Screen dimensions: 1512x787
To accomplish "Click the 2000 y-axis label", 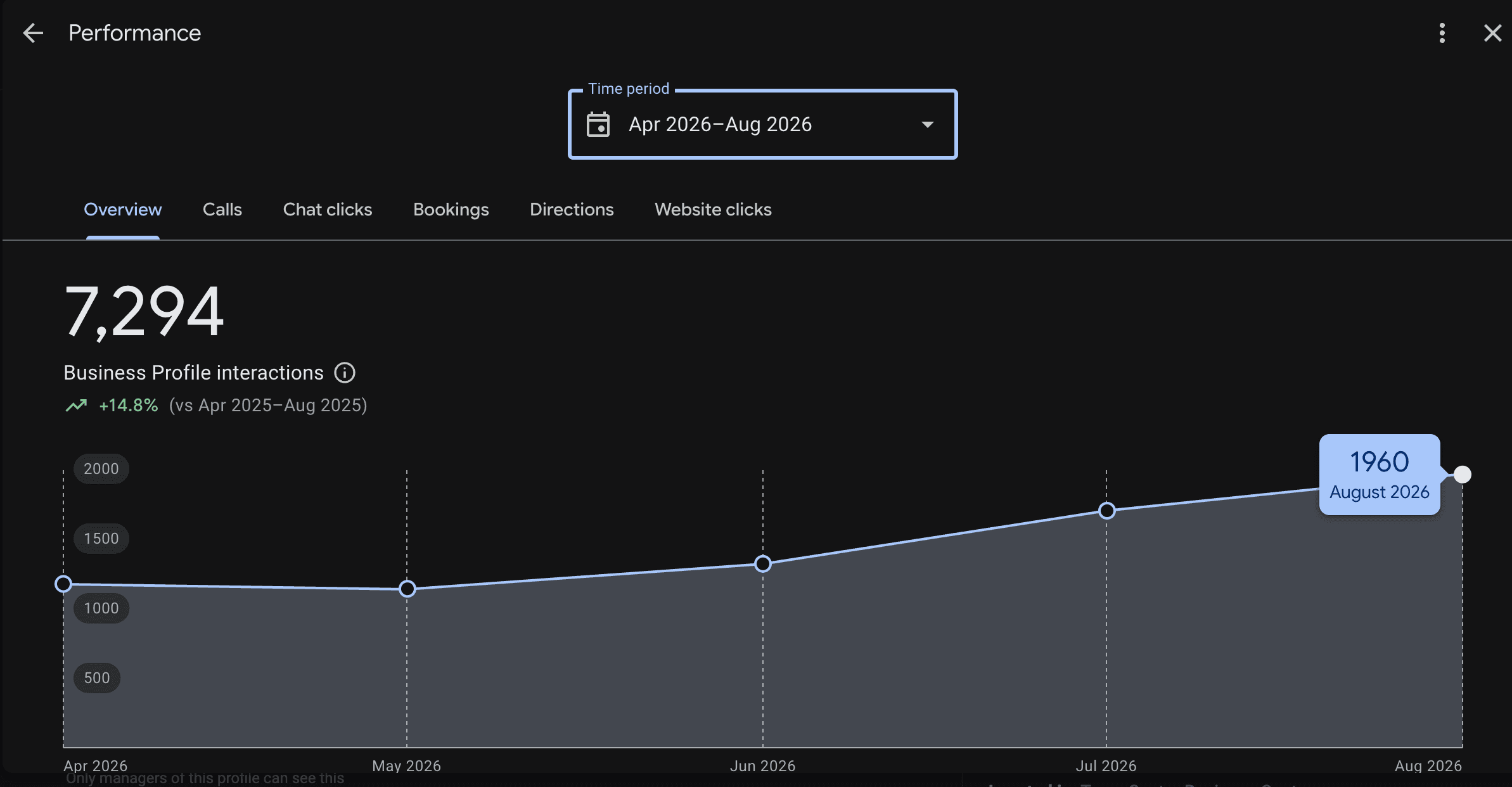I will (101, 469).
